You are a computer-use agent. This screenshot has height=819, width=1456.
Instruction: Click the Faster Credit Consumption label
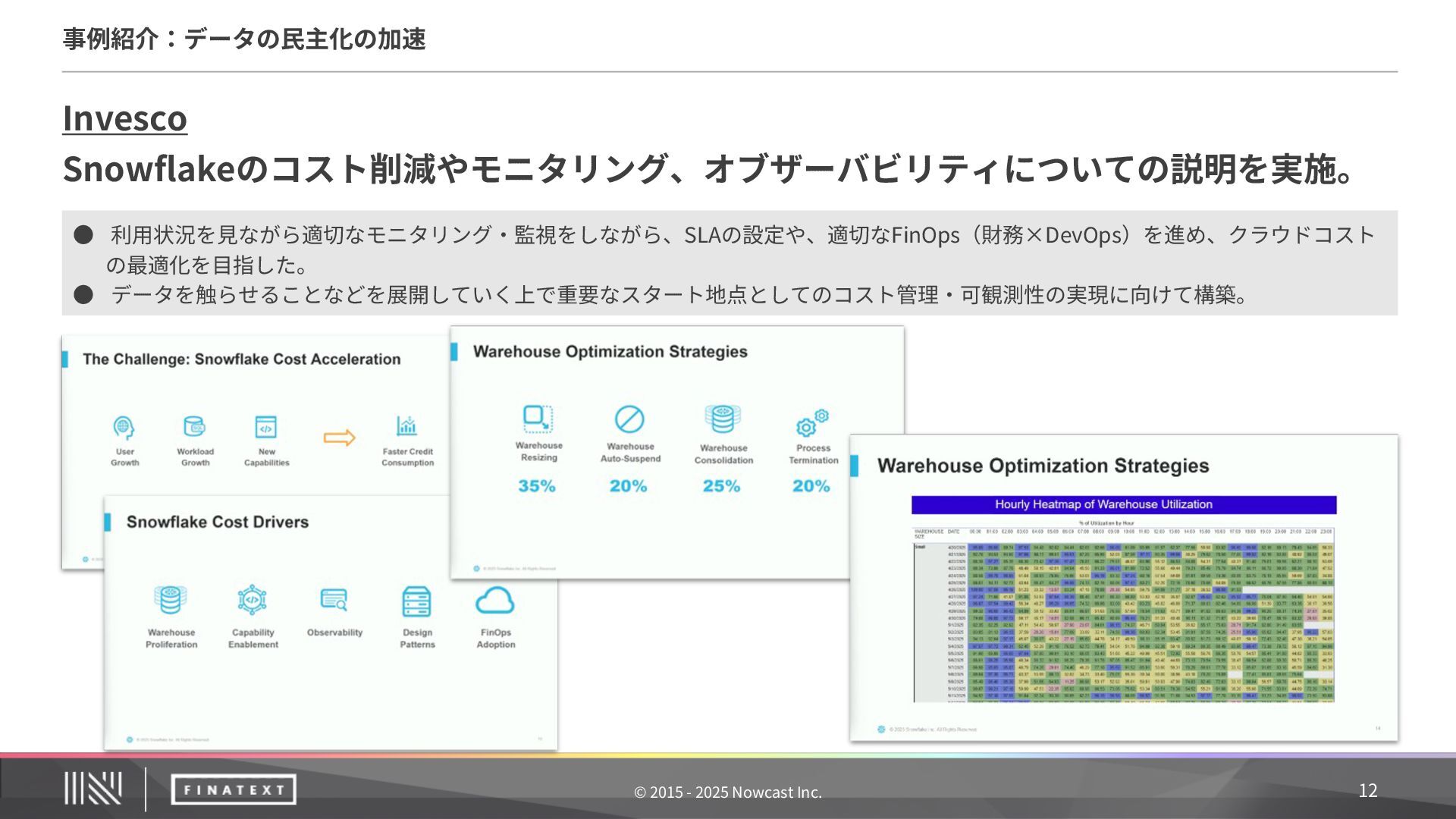pyautogui.click(x=407, y=457)
